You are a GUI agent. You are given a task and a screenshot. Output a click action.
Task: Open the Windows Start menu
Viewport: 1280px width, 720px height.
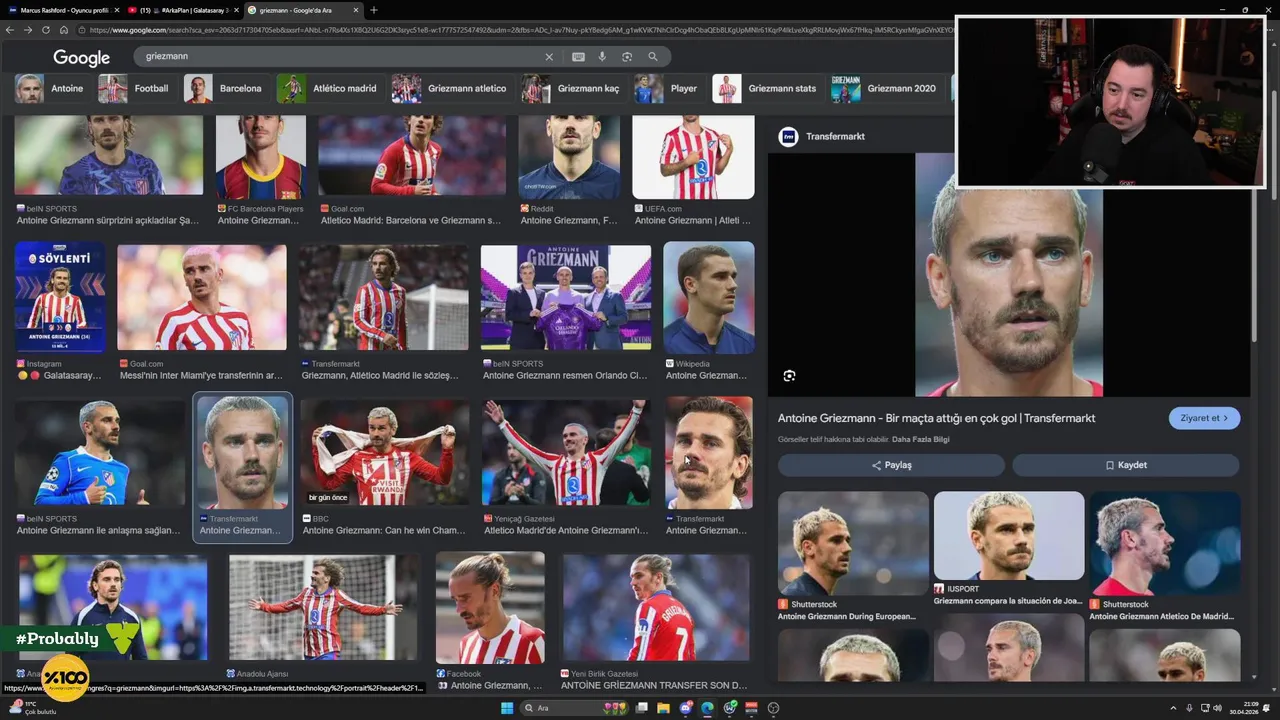pyautogui.click(x=507, y=708)
